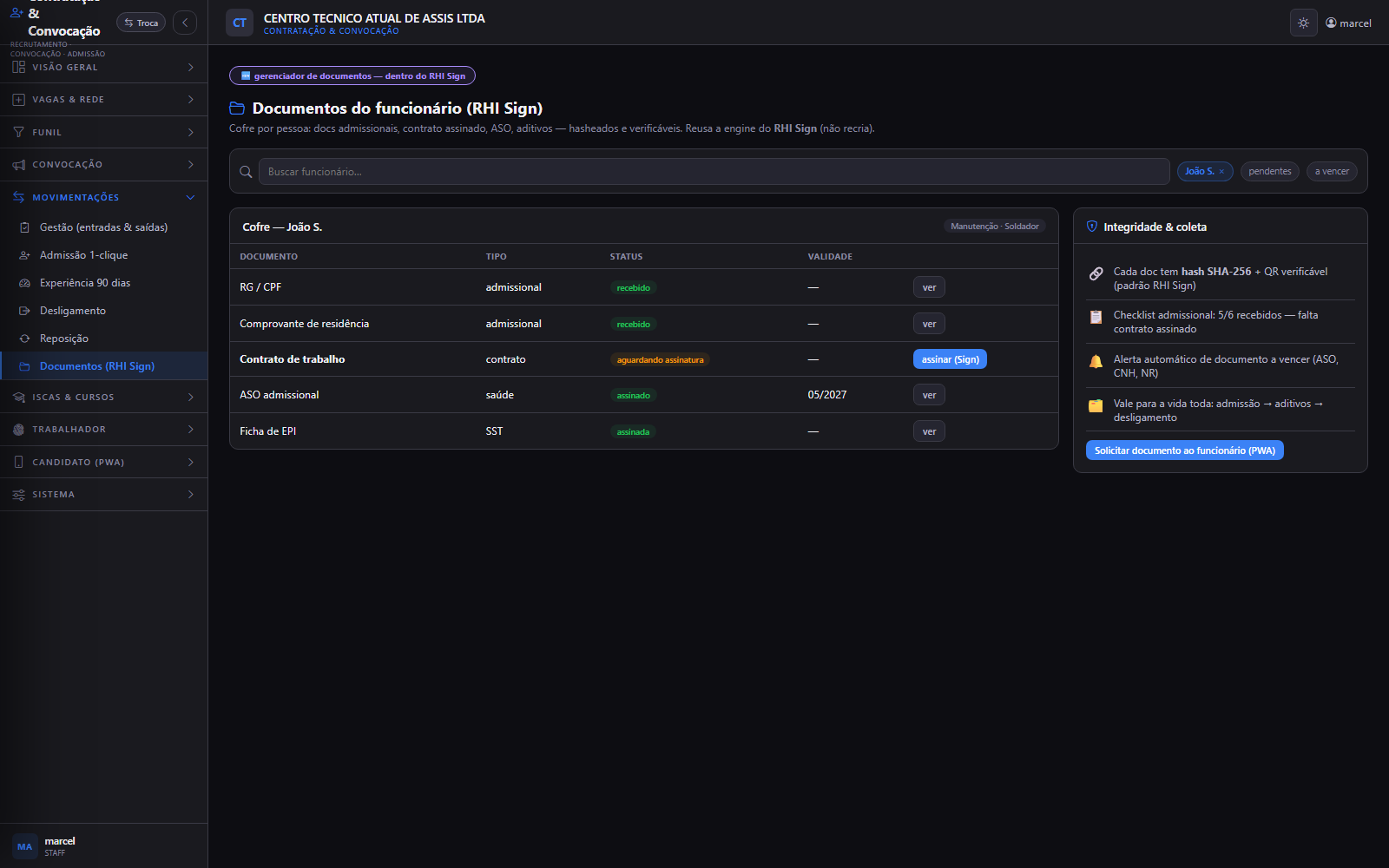Click Solicitar documento ao funcionário (PWA)
This screenshot has width=1389, height=868.
pyautogui.click(x=1184, y=450)
